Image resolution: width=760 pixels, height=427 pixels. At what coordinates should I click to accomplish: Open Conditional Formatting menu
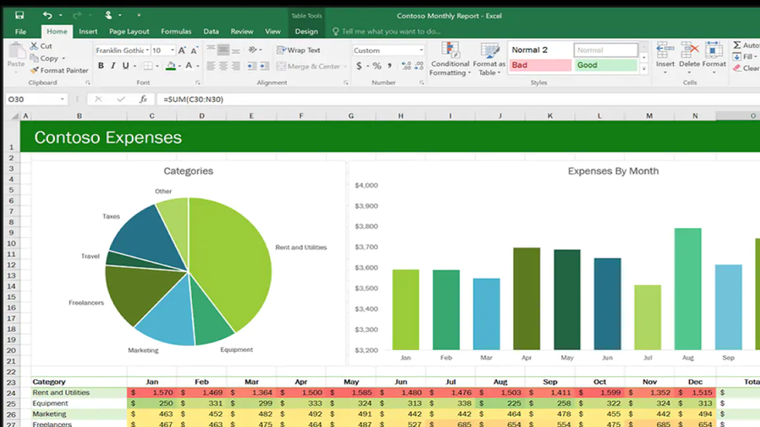(450, 59)
